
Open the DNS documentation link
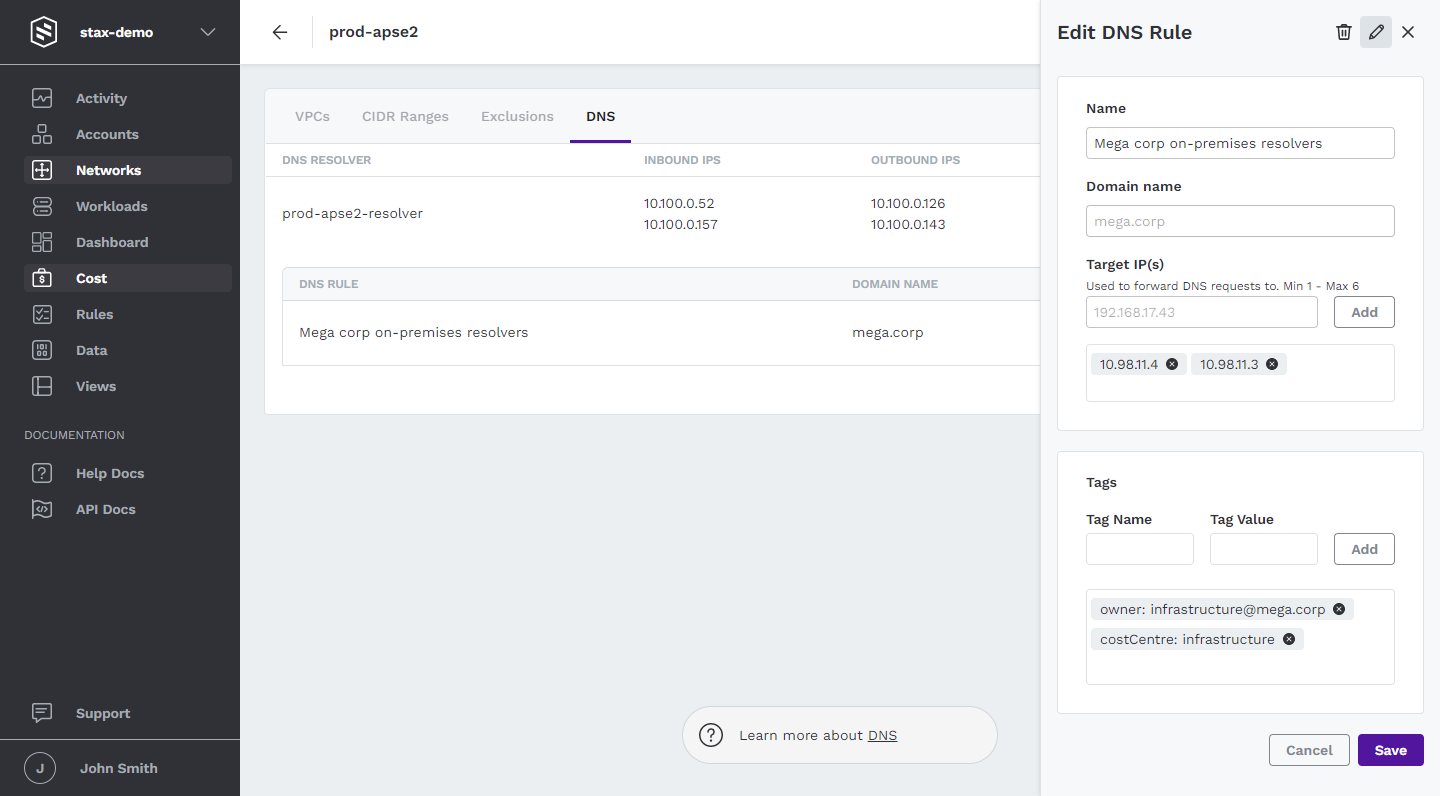click(882, 735)
